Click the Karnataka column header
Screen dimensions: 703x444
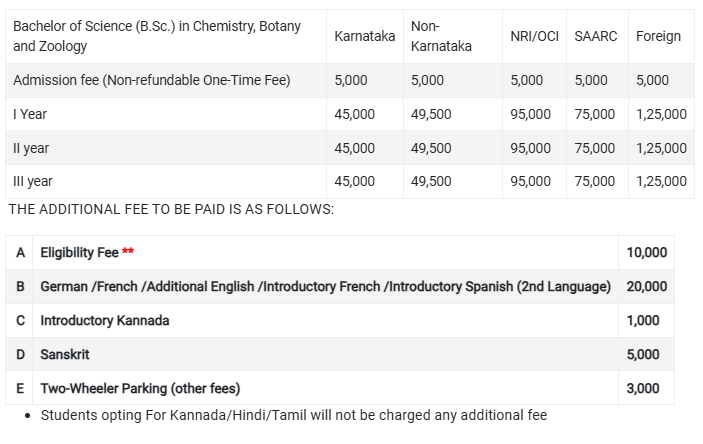coord(364,36)
